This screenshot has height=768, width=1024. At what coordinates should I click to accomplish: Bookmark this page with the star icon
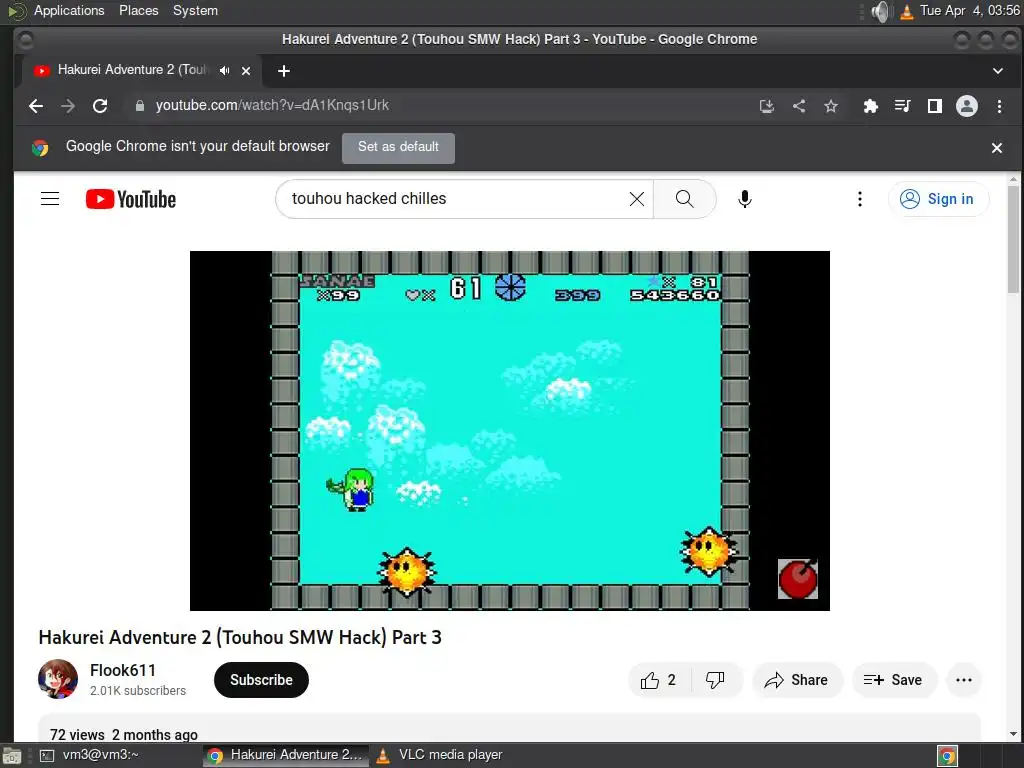[x=831, y=106]
